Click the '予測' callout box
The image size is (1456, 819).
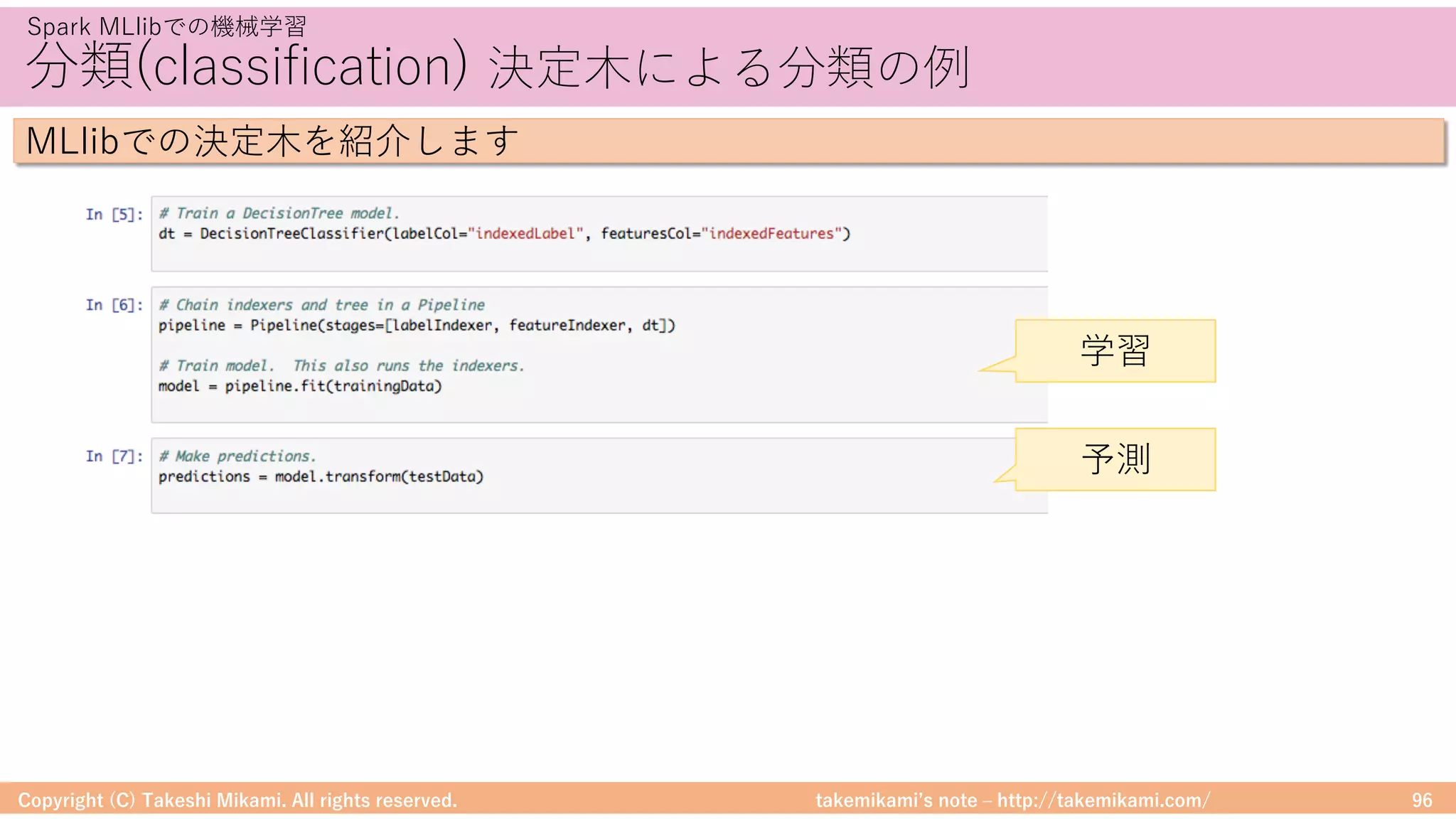click(x=1115, y=459)
